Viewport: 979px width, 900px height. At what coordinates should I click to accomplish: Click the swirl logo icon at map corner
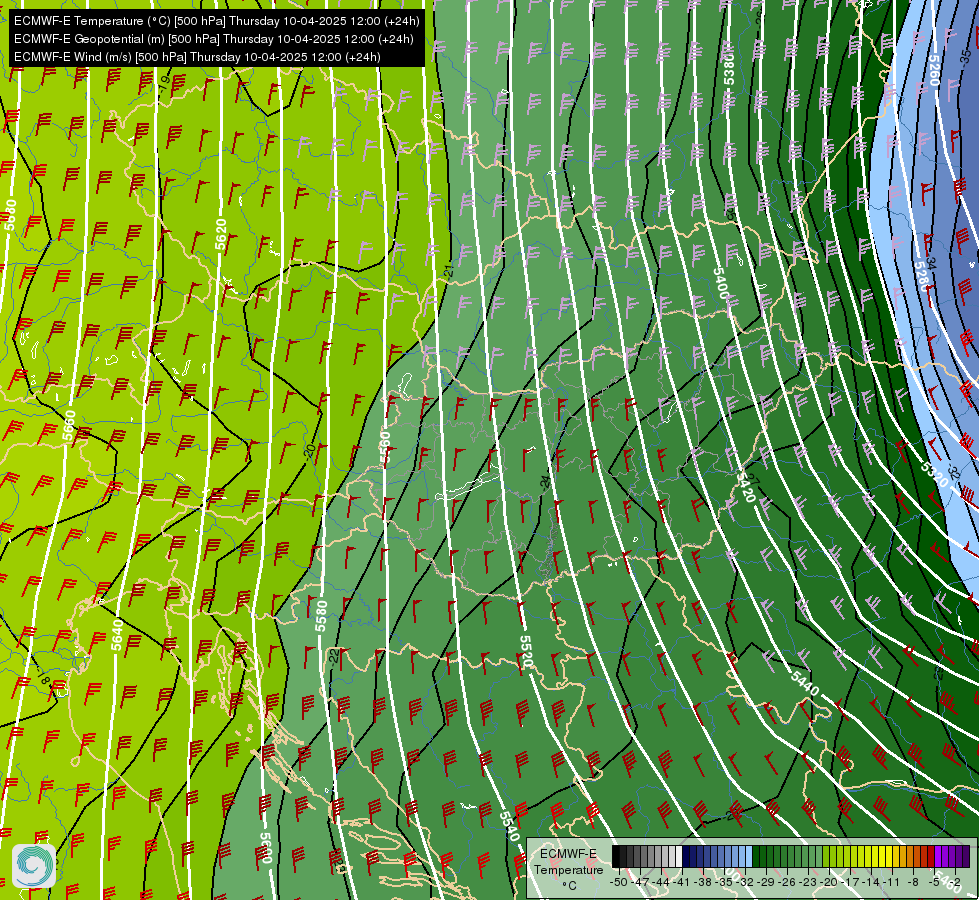click(x=34, y=865)
